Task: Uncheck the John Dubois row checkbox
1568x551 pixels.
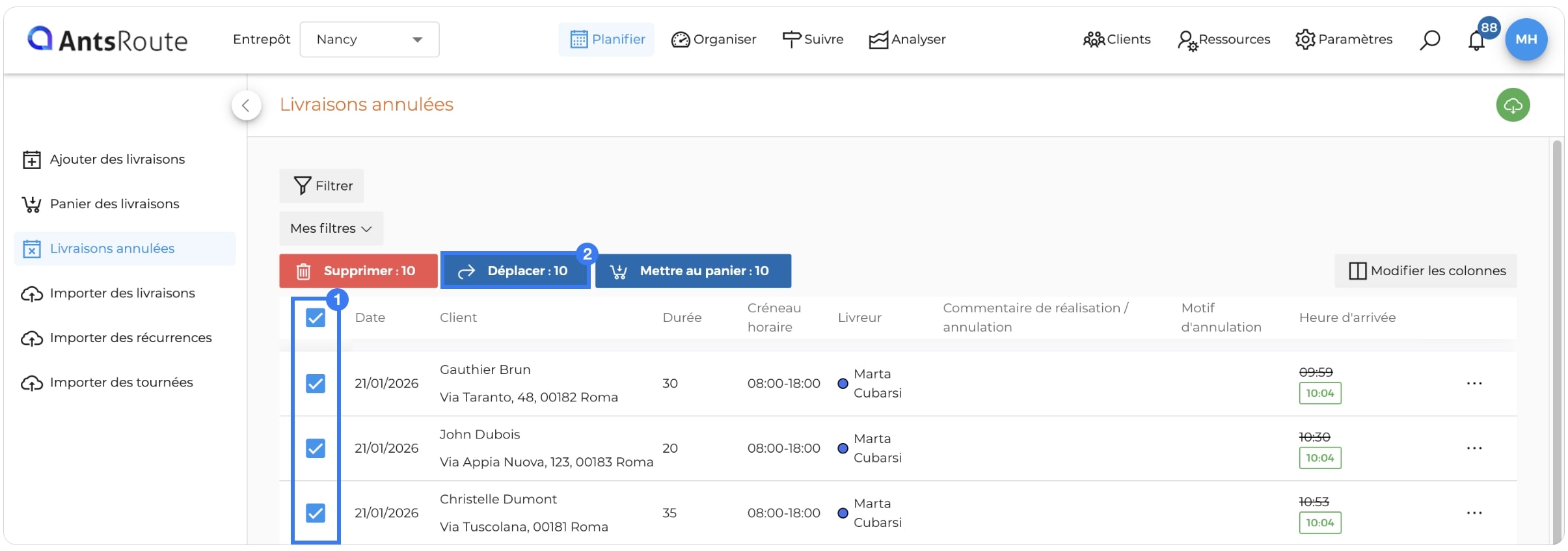Action: [x=316, y=448]
